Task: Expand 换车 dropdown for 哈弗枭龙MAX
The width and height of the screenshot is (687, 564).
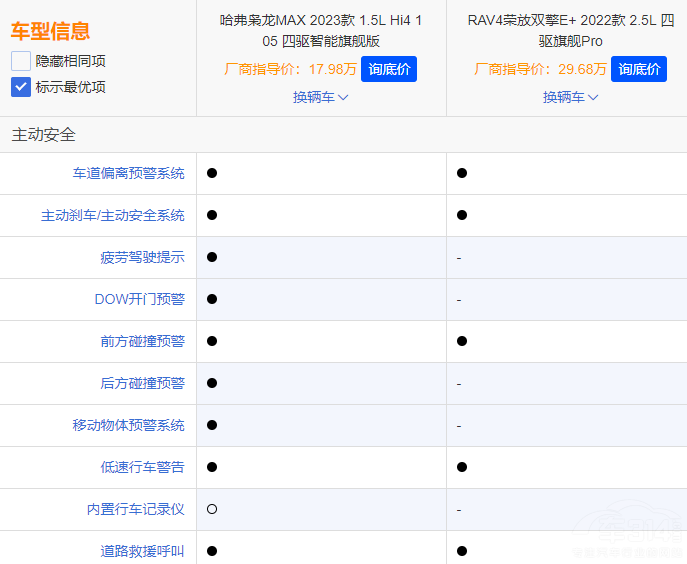Action: click(320, 97)
